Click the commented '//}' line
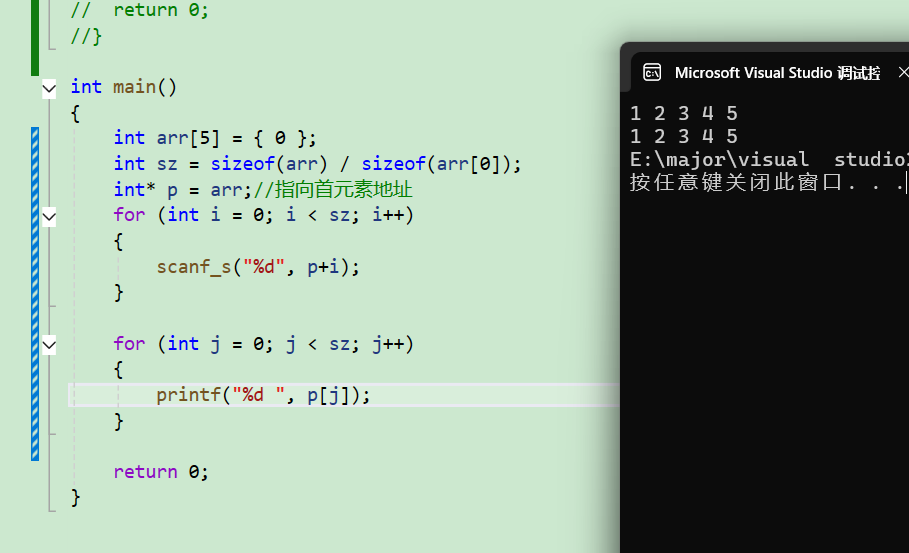 [86, 36]
